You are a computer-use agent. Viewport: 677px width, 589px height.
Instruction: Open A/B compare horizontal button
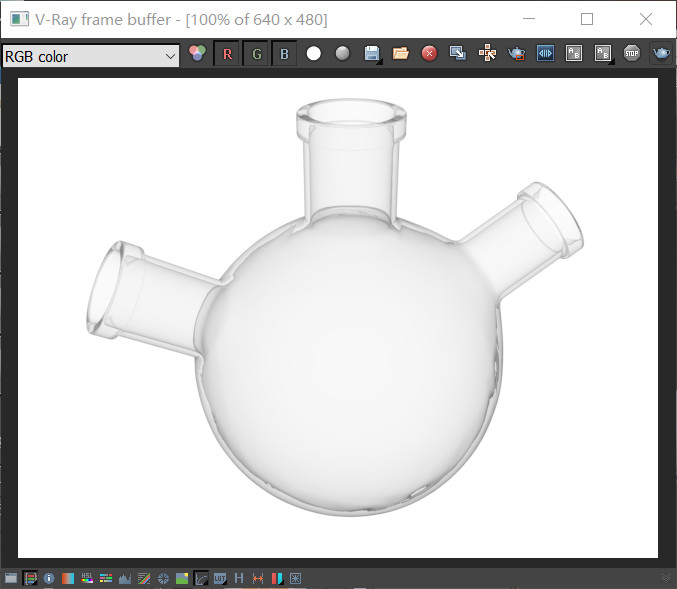(574, 54)
